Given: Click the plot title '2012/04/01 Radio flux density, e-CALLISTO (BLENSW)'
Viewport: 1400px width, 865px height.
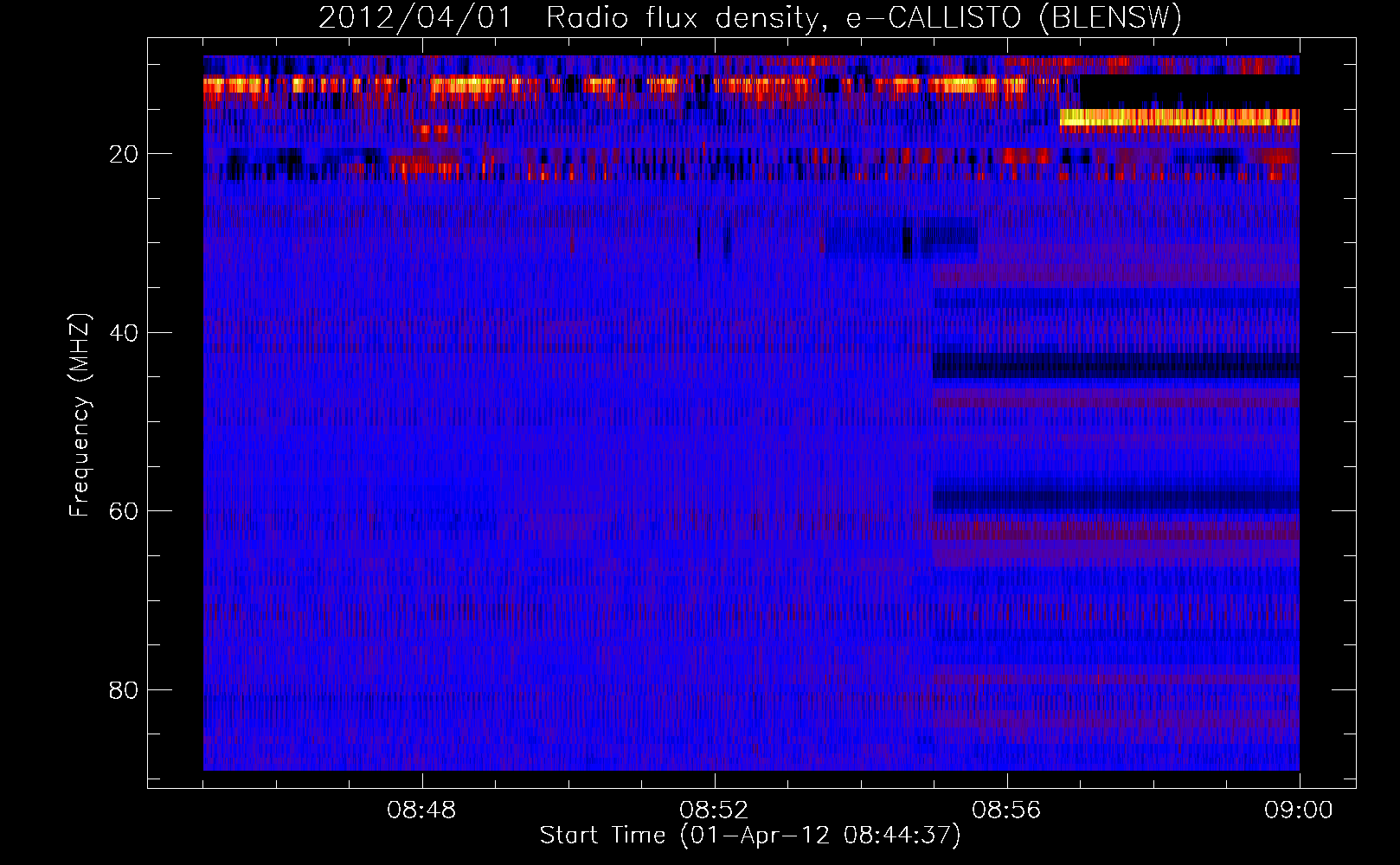Looking at the screenshot, I should pos(750,17).
